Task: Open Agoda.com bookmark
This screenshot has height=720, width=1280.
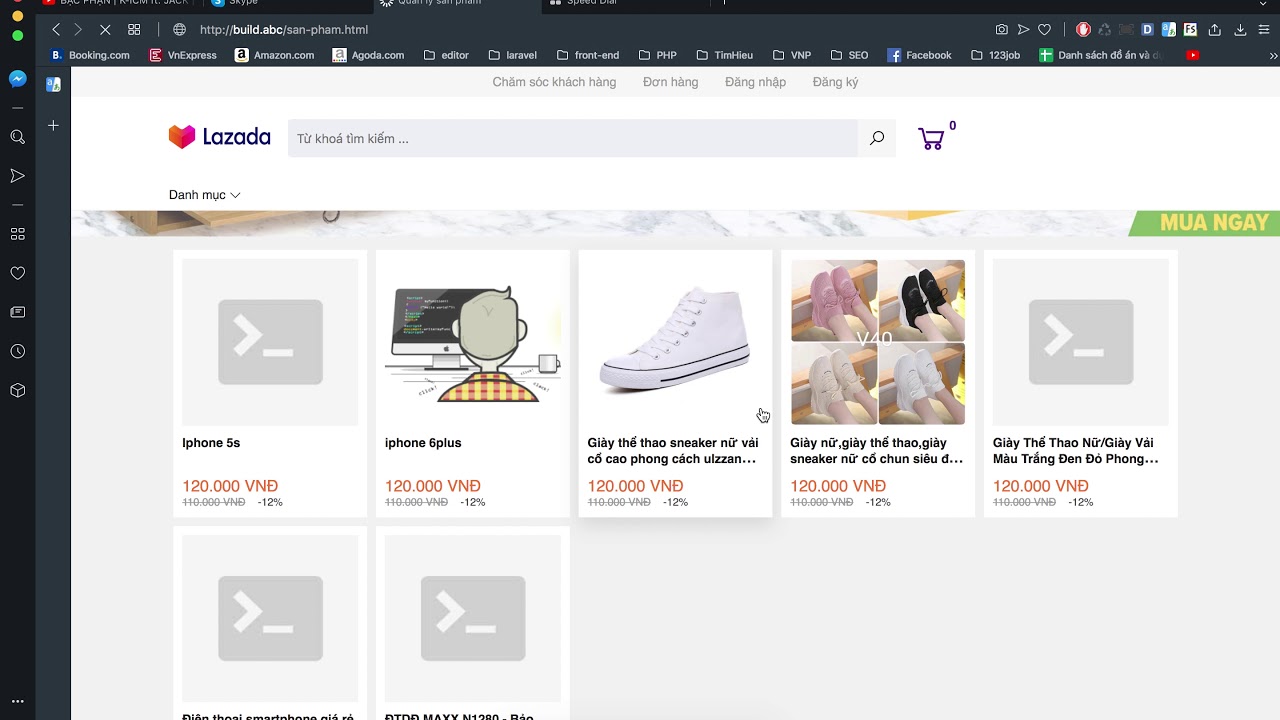Action: click(x=368, y=55)
